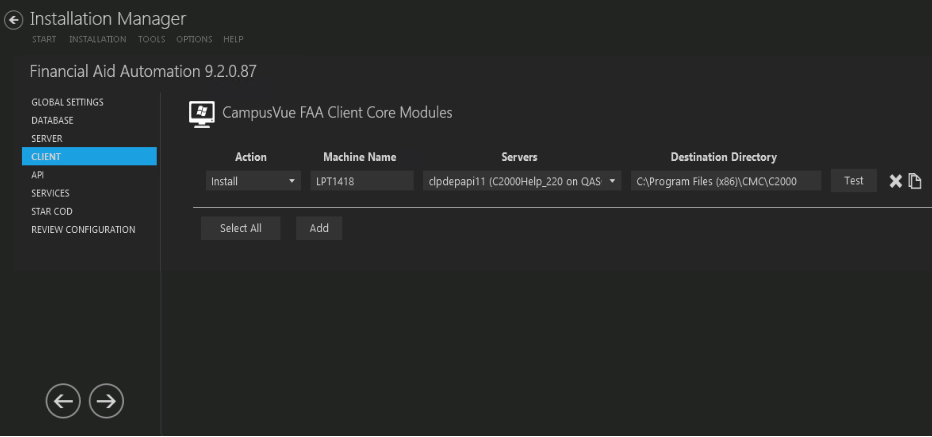The width and height of the screenshot is (932, 437).
Task: Click the Machine Name field LPT1418
Action: tap(361, 181)
